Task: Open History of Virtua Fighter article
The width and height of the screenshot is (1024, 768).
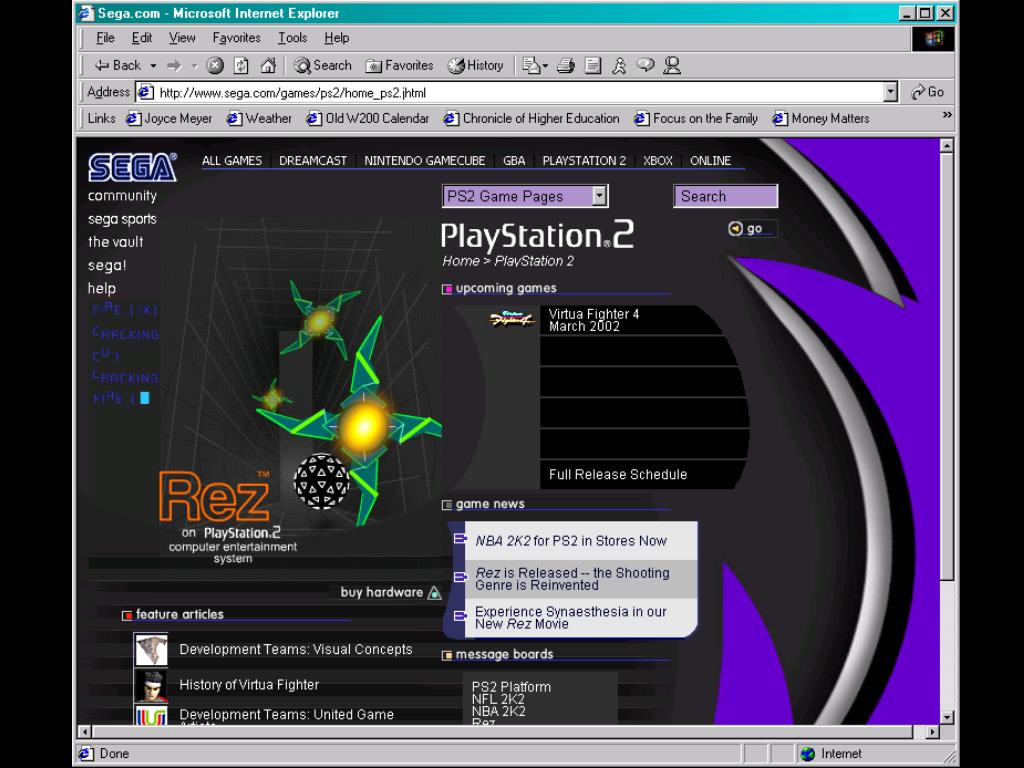Action: tap(249, 684)
